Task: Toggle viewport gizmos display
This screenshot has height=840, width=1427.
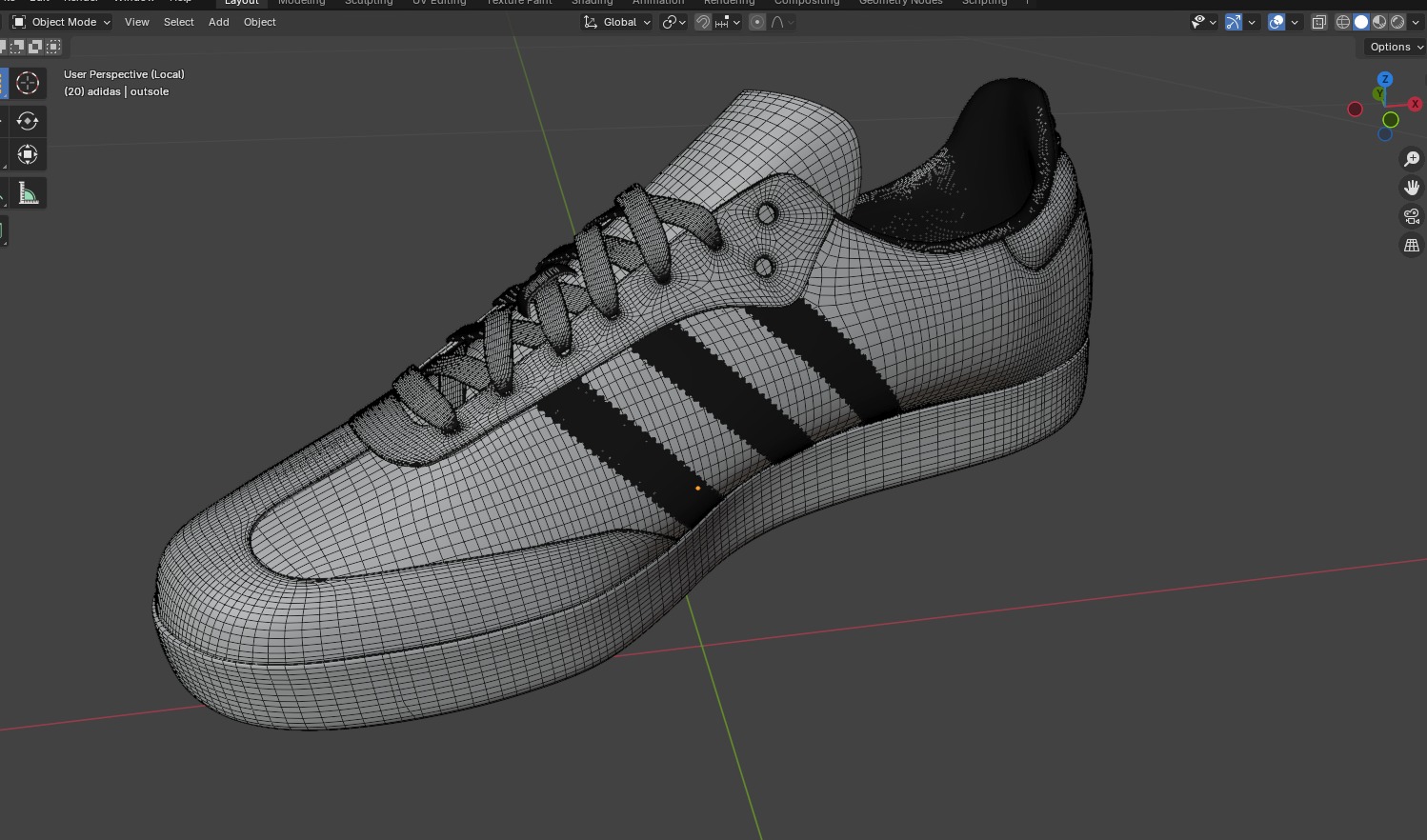Action: 1234,22
